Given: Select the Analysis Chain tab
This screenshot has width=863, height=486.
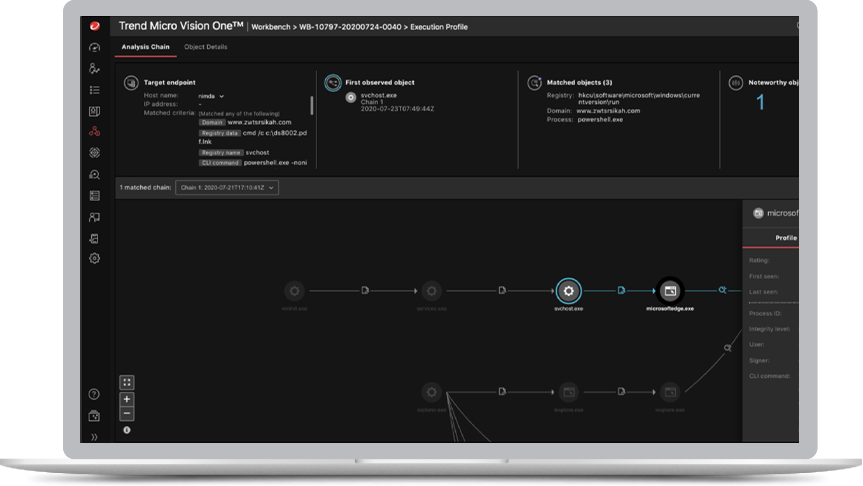Looking at the screenshot, I should pyautogui.click(x=143, y=47).
